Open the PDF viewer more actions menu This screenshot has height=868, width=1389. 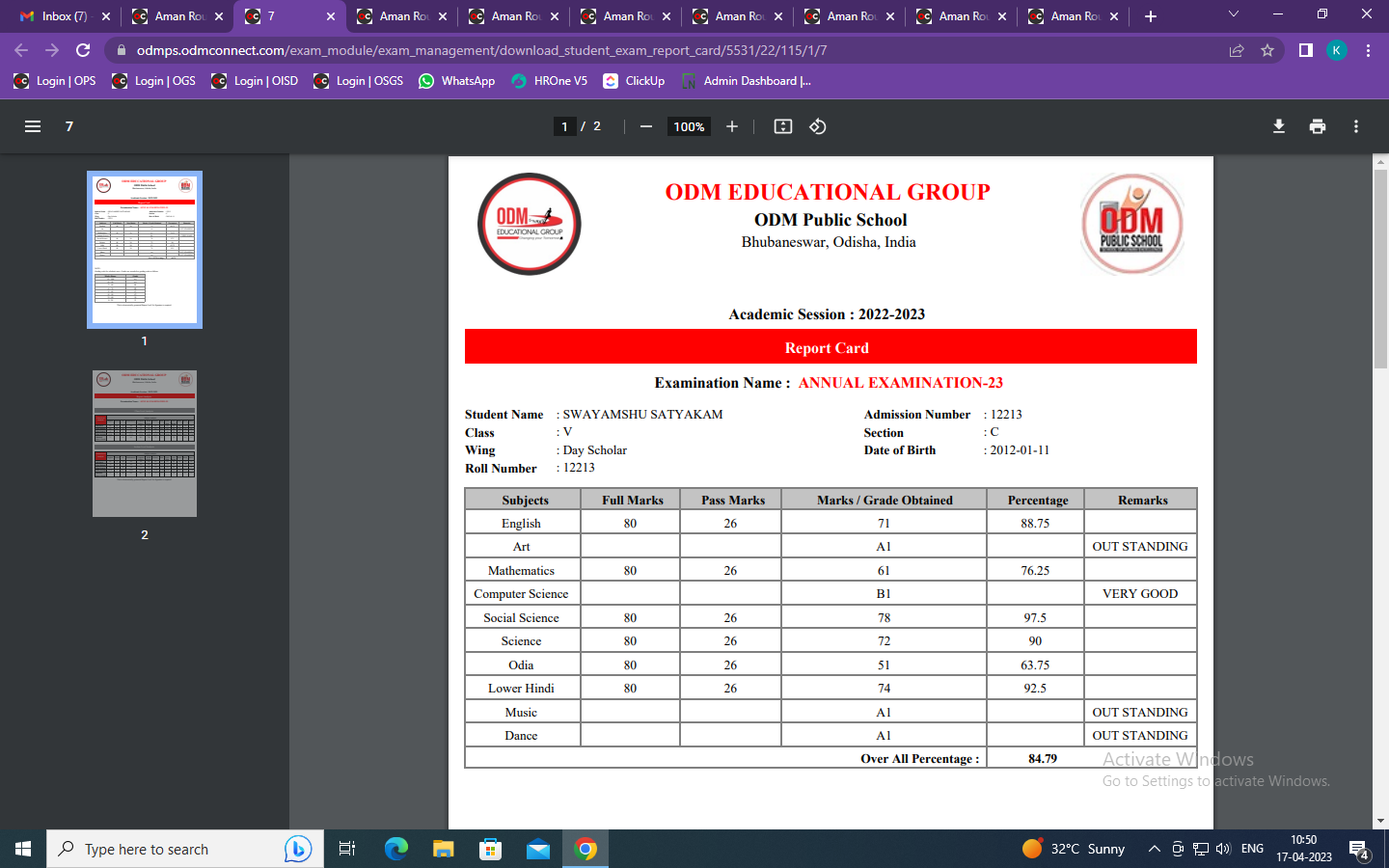coord(1356,126)
